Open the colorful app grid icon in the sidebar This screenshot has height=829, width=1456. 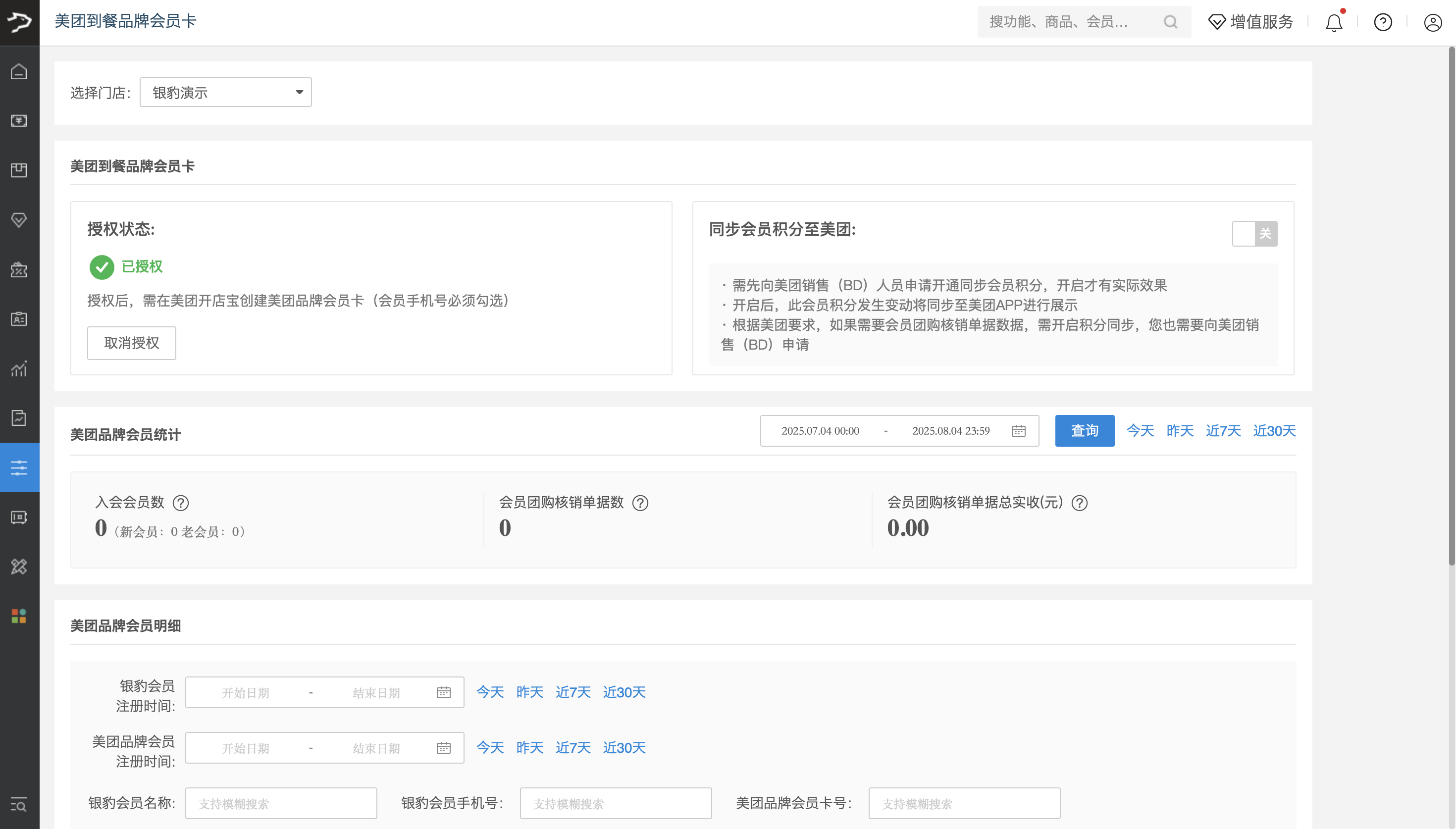pyautogui.click(x=19, y=616)
